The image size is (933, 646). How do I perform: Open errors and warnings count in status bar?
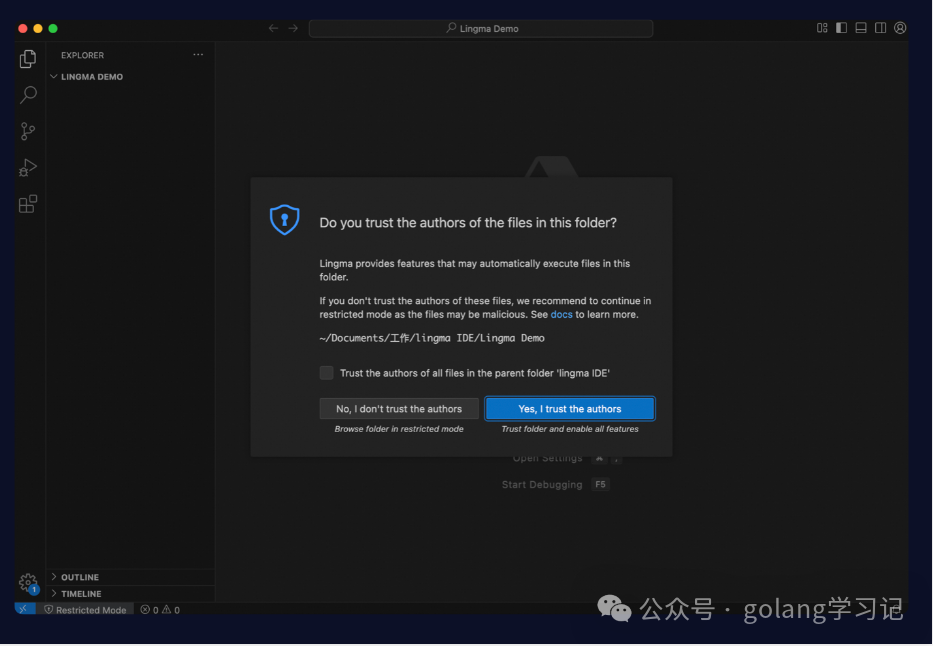click(x=160, y=610)
